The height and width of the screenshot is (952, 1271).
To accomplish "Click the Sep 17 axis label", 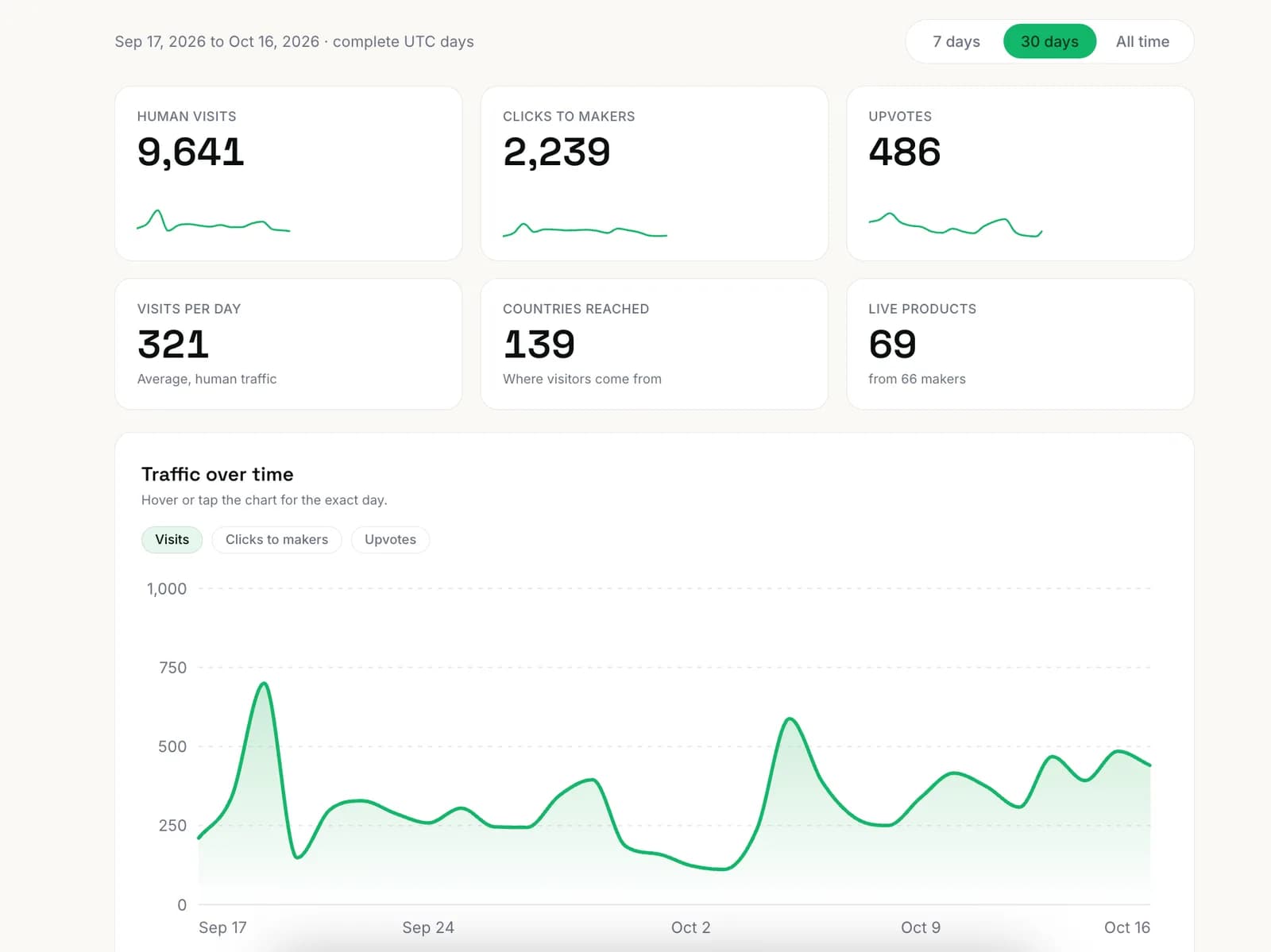I will coord(222,927).
